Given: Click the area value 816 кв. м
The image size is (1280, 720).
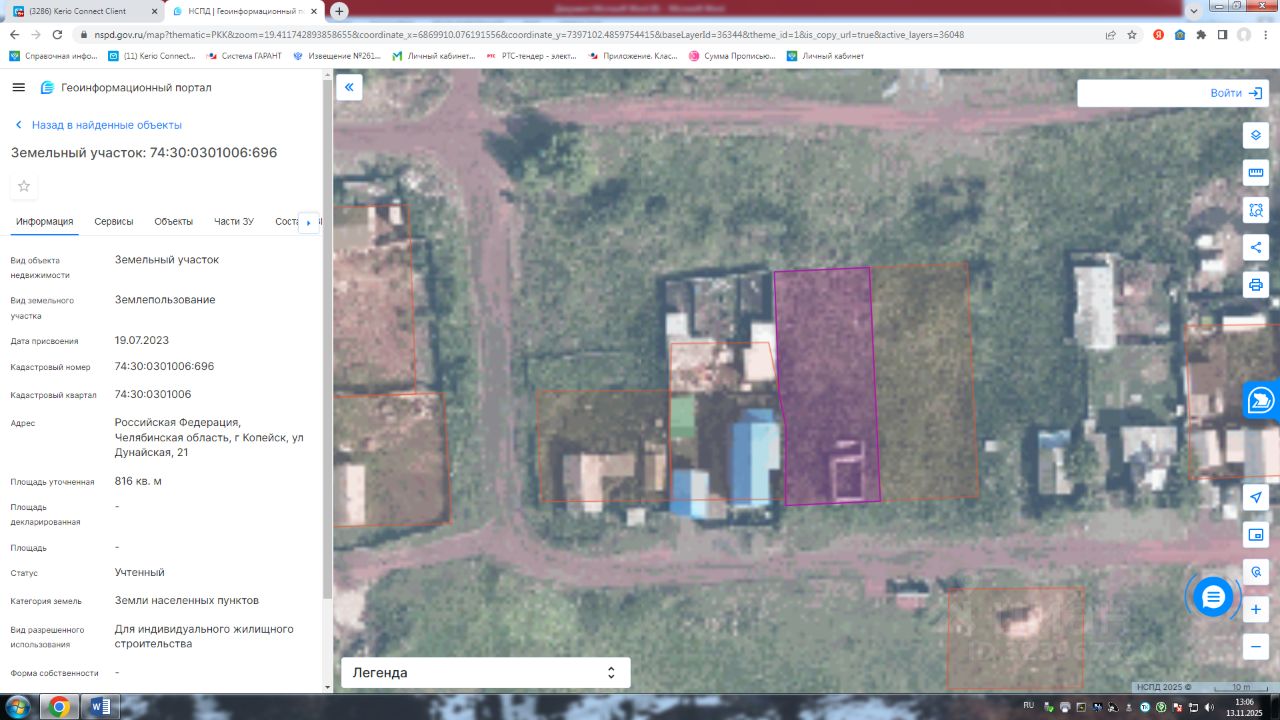Looking at the screenshot, I should pos(138,481).
